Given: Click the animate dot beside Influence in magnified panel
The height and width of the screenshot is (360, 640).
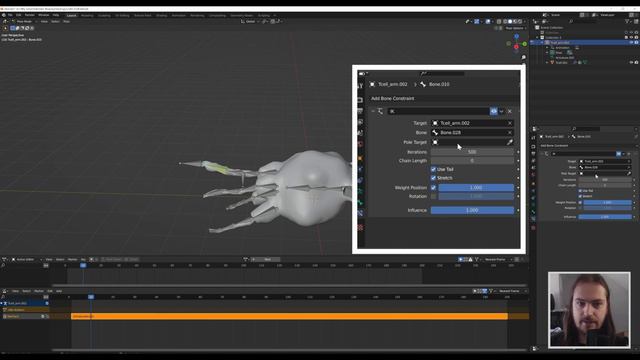Looking at the screenshot, I should point(518,210).
